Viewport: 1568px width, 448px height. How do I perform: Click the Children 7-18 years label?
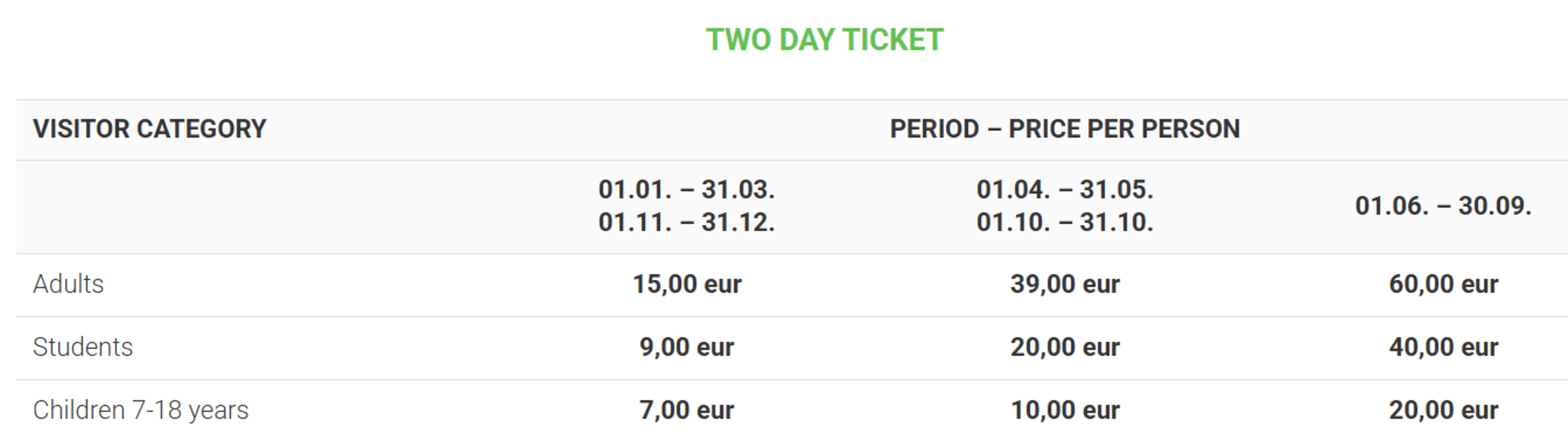(x=141, y=410)
